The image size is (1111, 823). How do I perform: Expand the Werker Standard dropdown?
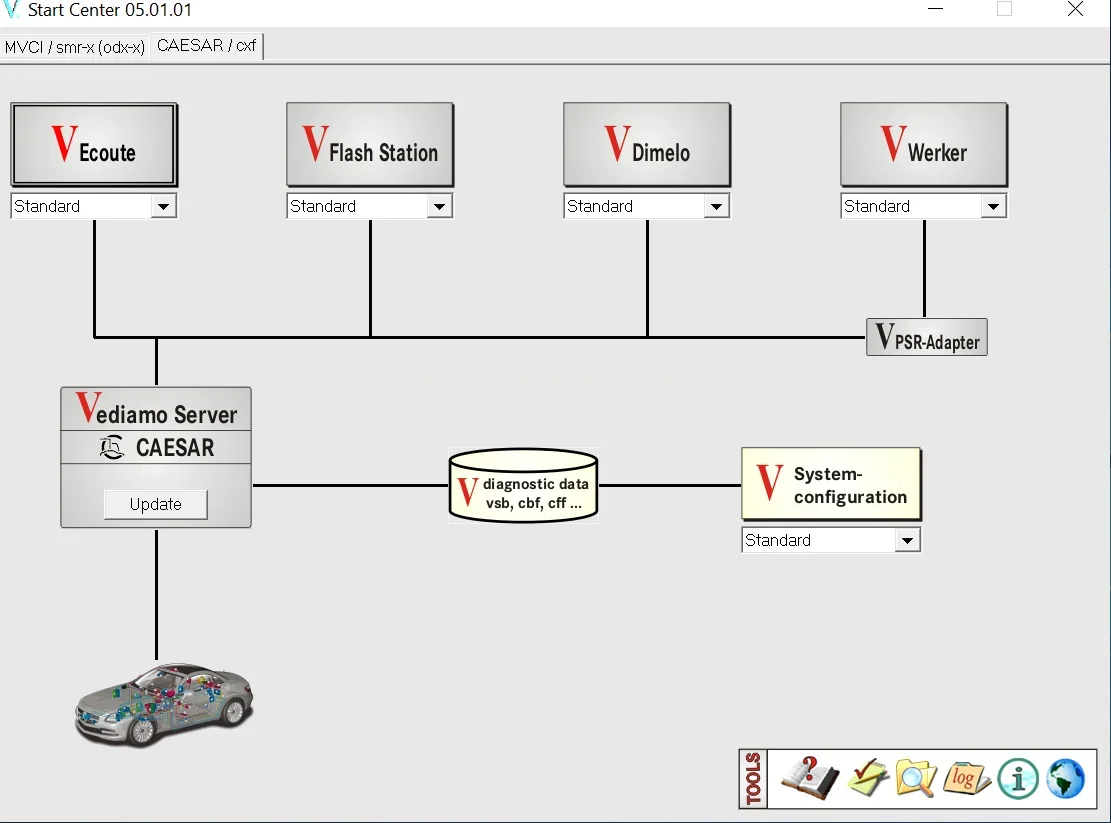993,206
